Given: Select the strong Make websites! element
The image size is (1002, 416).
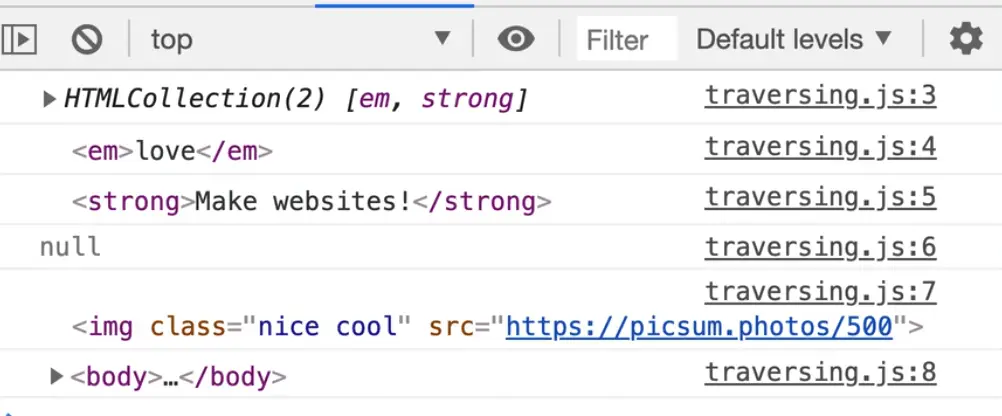Looking at the screenshot, I should tap(311, 202).
